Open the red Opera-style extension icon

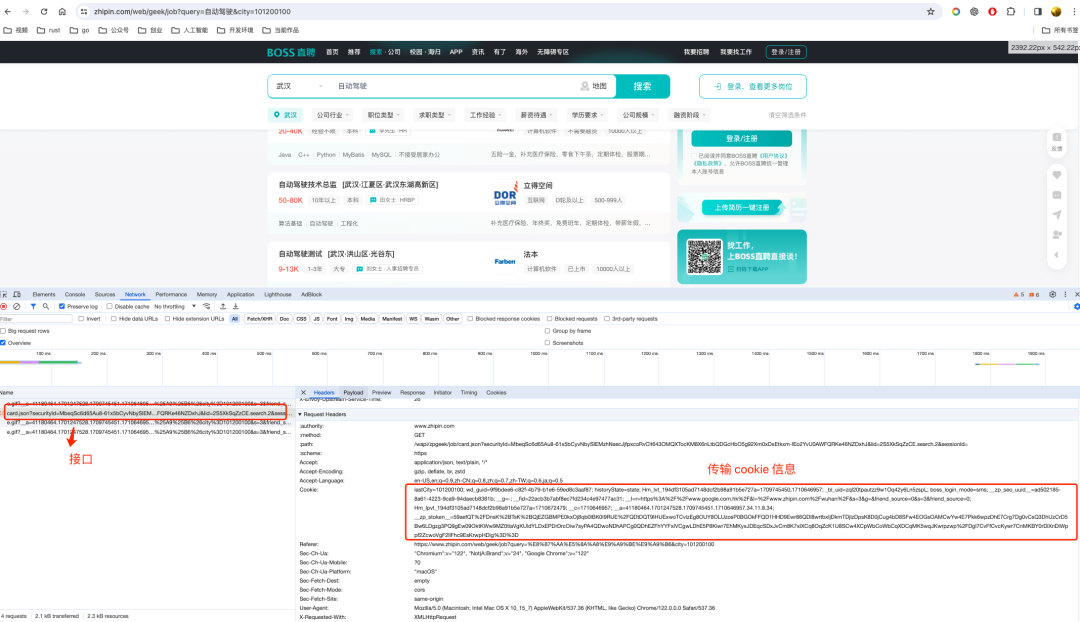point(992,12)
